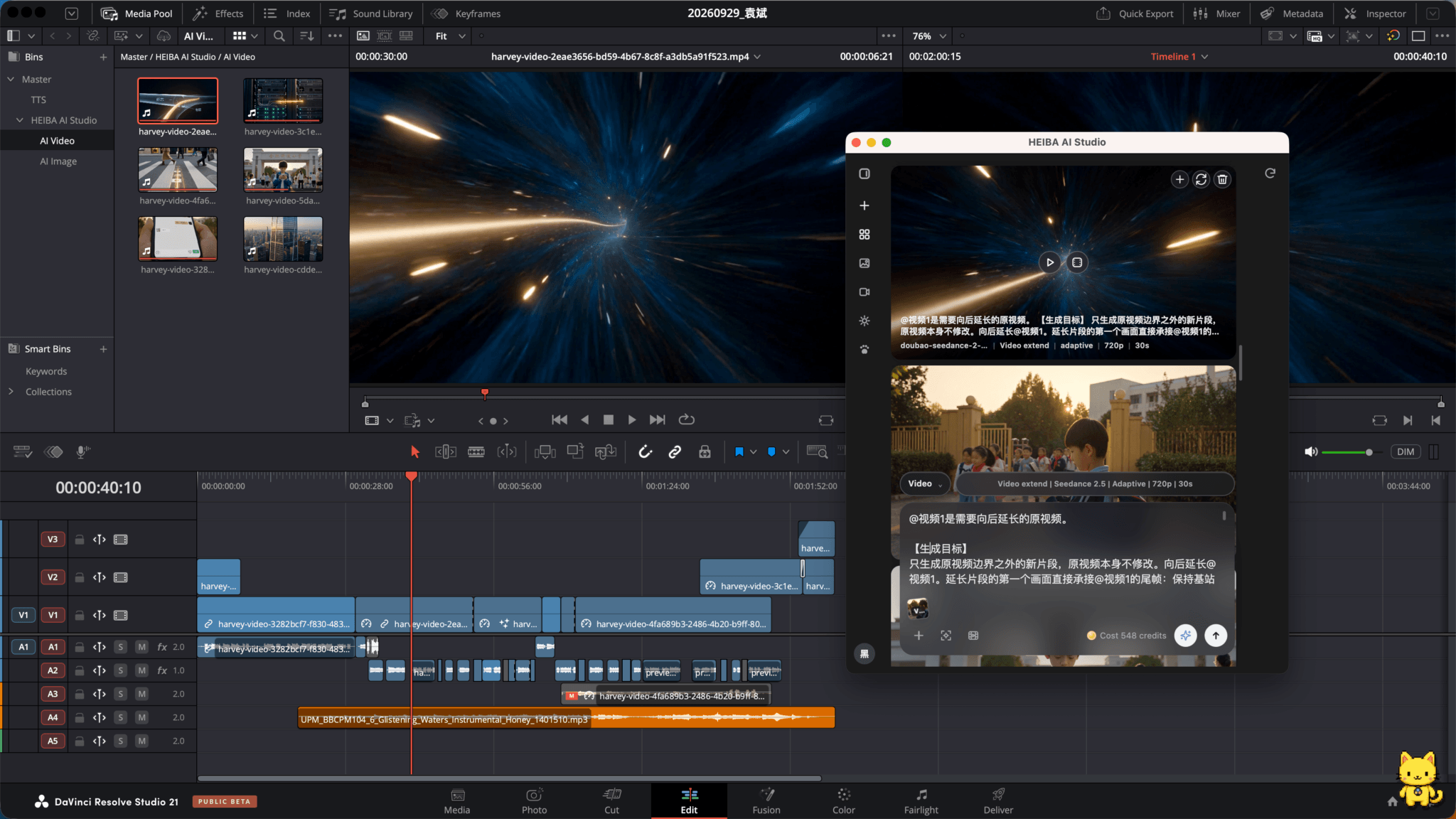Open the 76% viewer zoom dropdown

pos(929,36)
